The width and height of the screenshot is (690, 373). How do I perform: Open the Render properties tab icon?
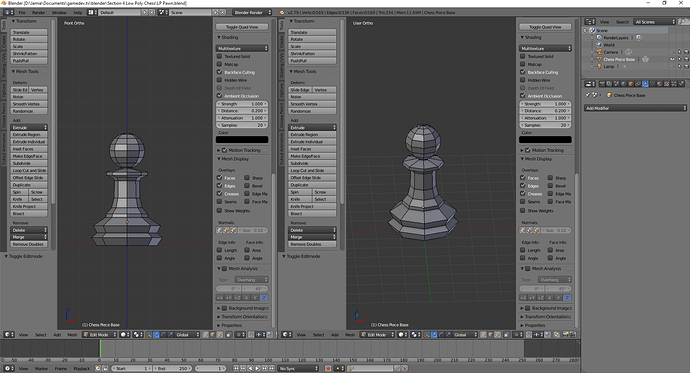[x=602, y=84]
